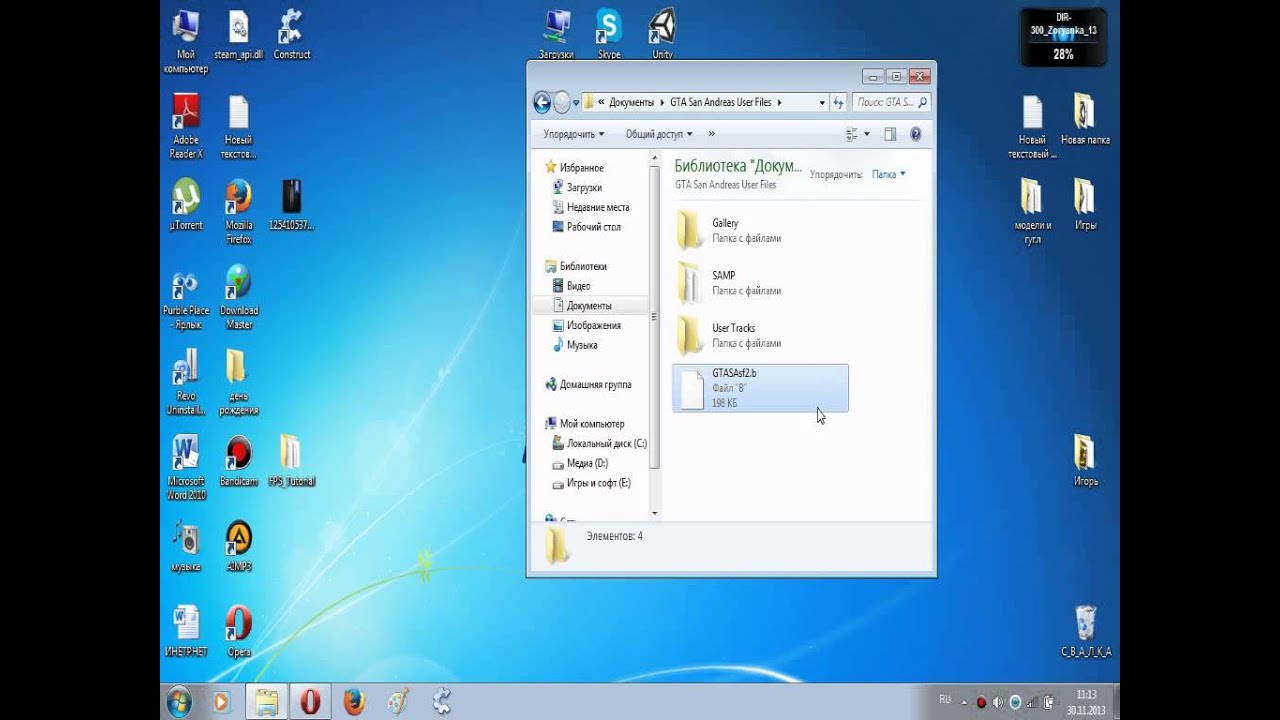The height and width of the screenshot is (720, 1280).
Task: Select Bandicam desktop shortcut
Action: tap(239, 461)
